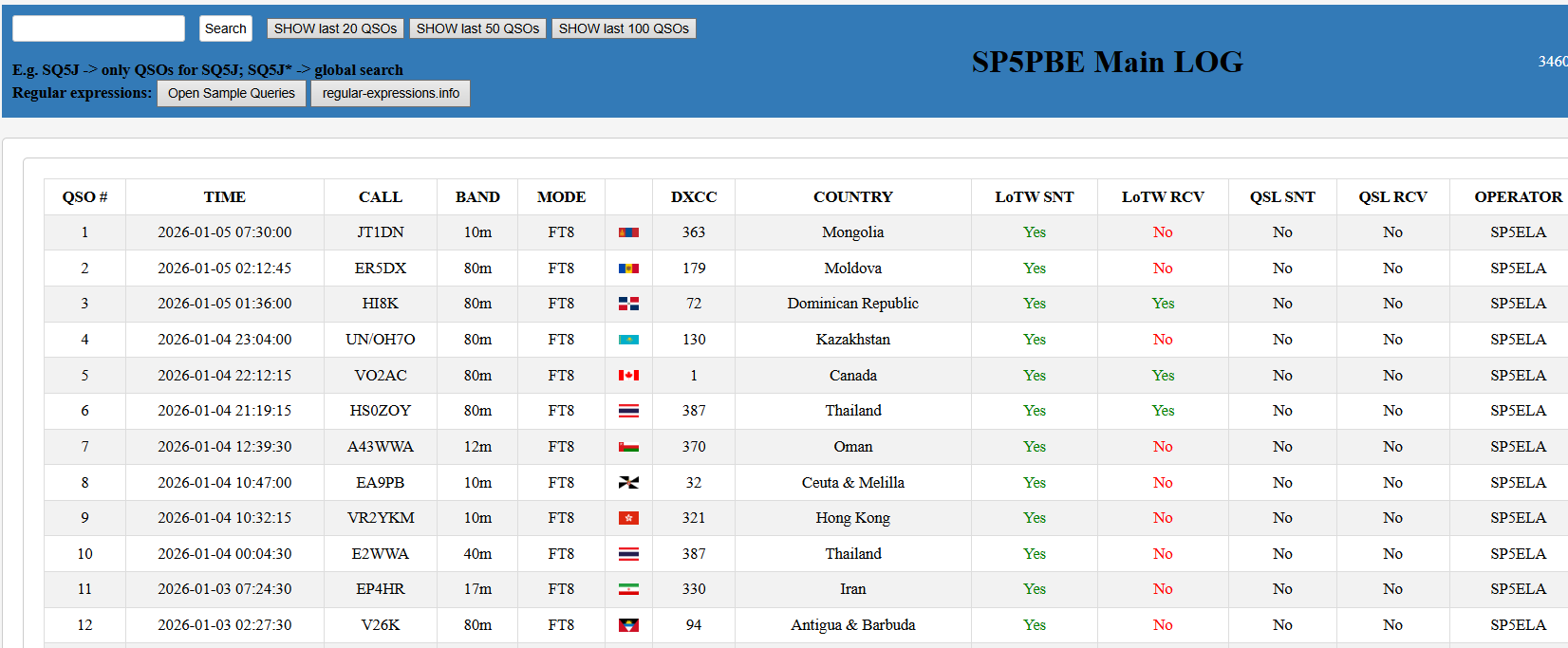Click the Moldova flag icon

click(628, 268)
